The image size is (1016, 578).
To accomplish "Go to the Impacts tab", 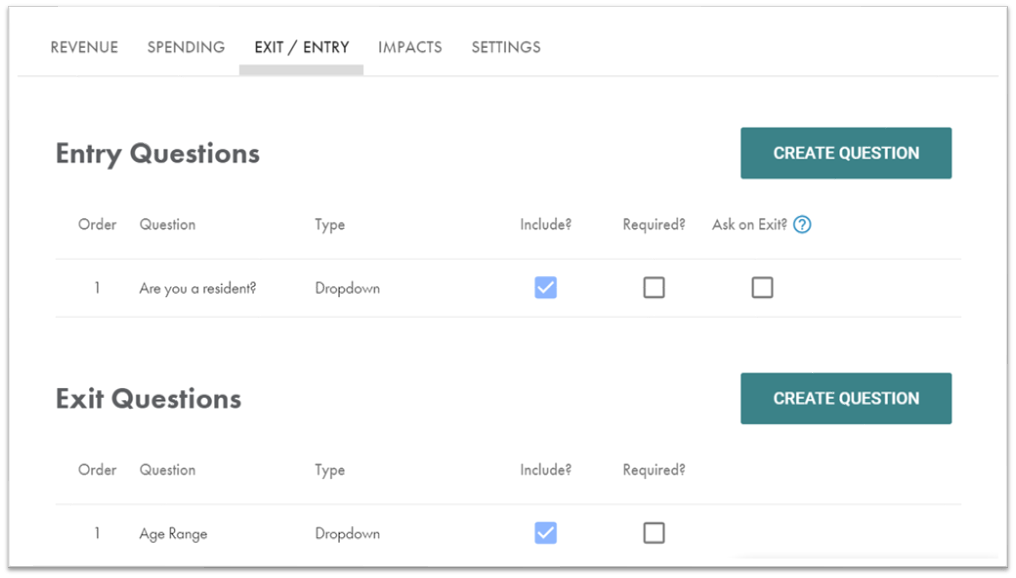I will coord(410,47).
